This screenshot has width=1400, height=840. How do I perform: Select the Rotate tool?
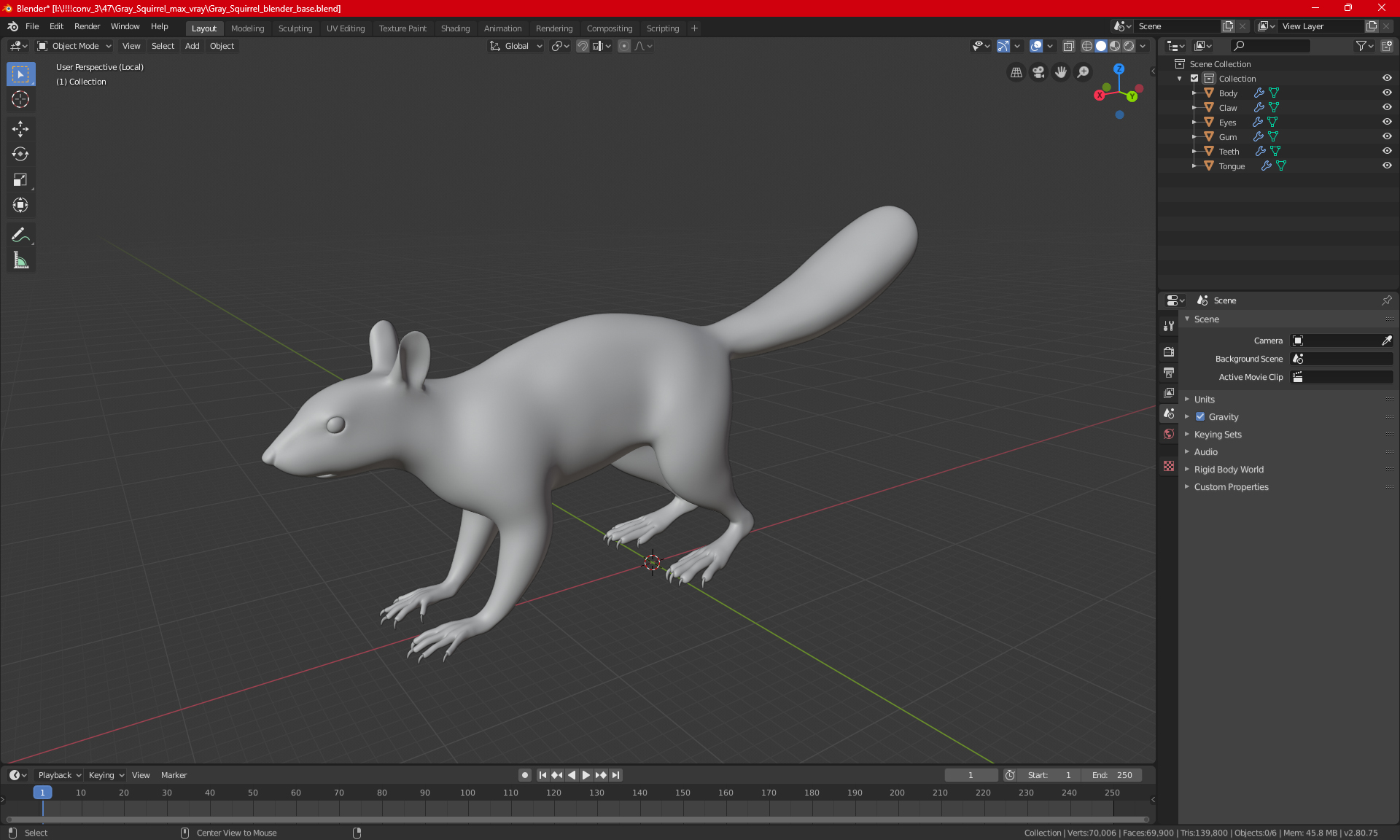pyautogui.click(x=20, y=155)
